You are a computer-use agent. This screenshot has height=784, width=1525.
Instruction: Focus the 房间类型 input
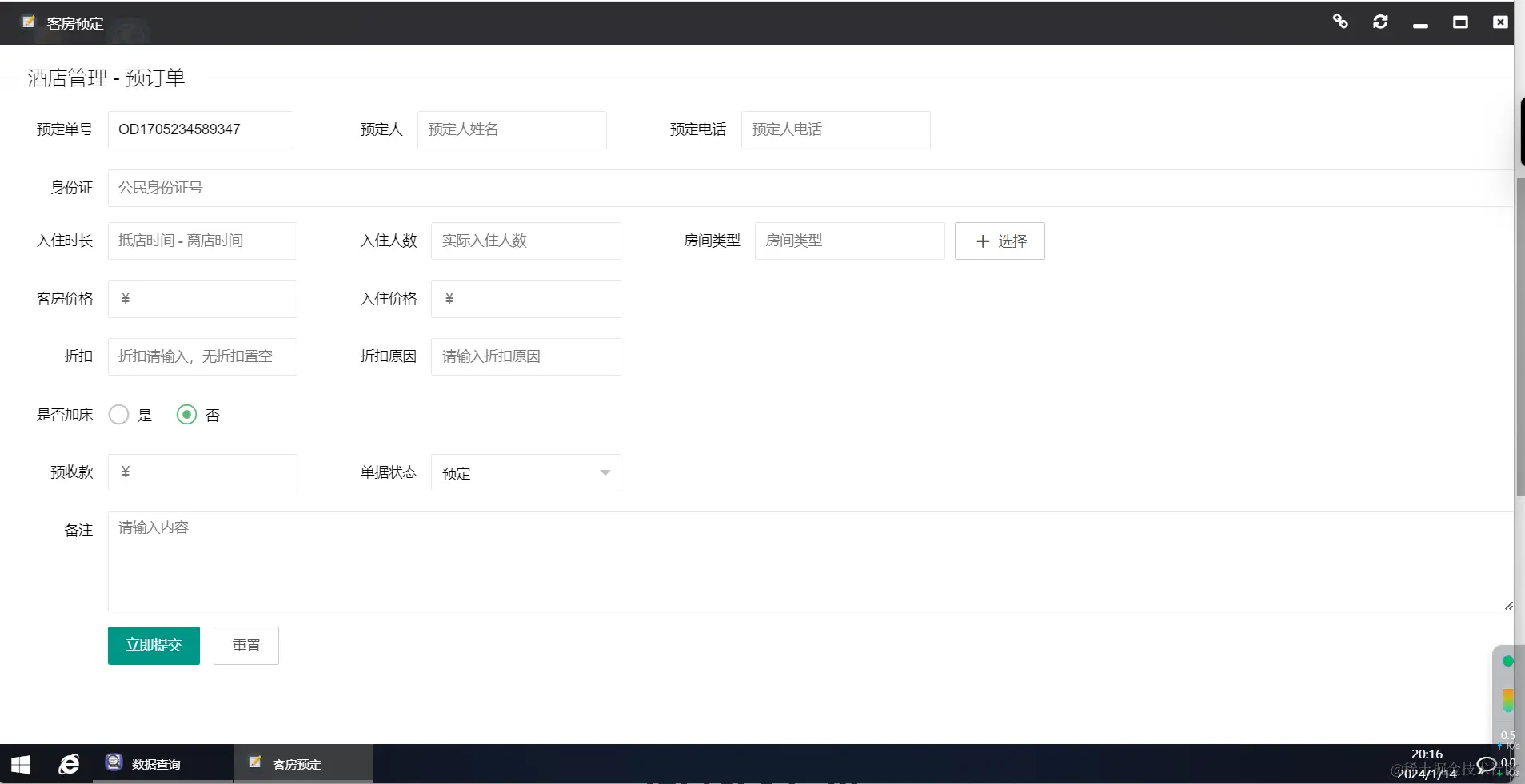[849, 241]
